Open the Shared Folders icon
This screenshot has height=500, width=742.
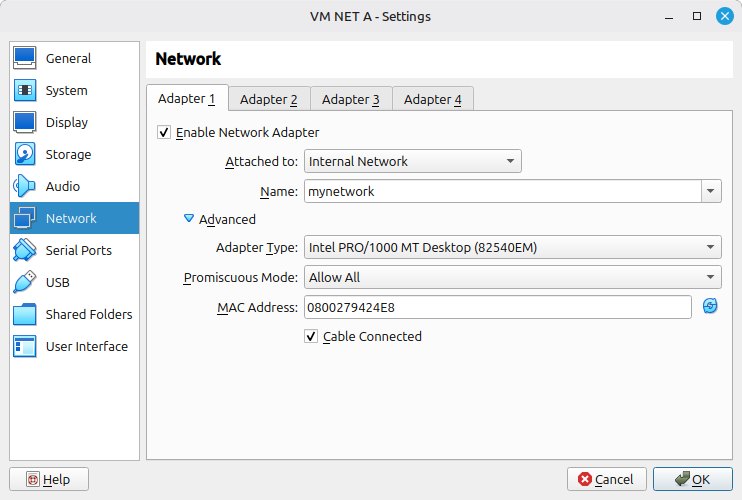[x=25, y=315]
